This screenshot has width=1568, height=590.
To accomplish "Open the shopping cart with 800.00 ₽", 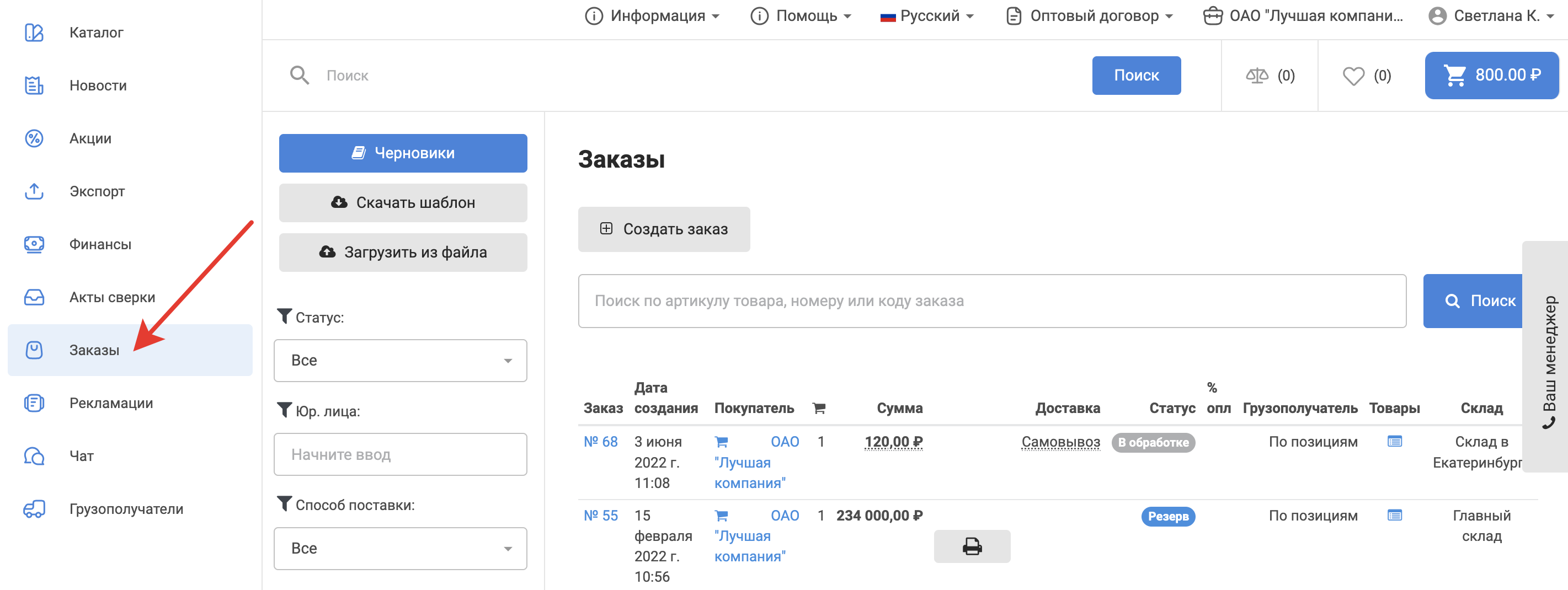I will pos(1491,76).
